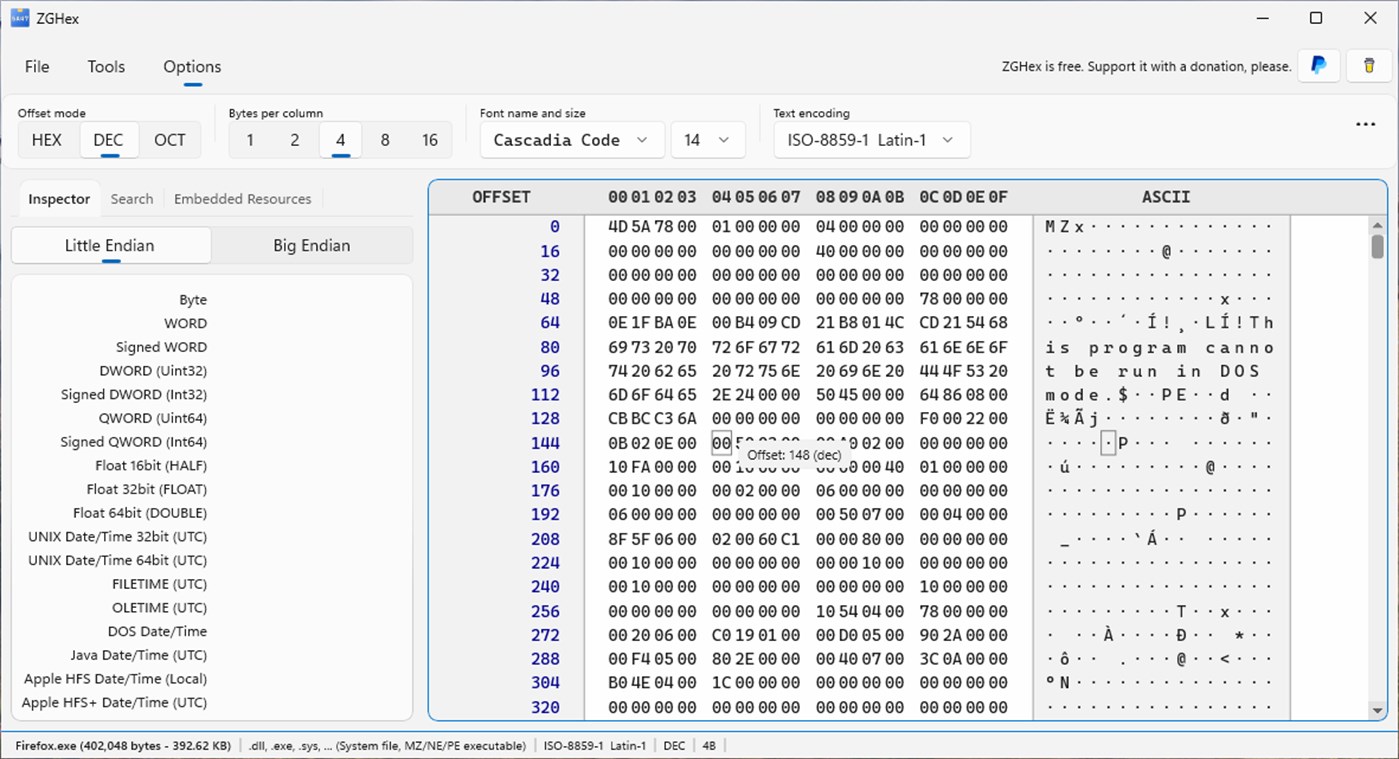1399x759 pixels.
Task: Open the three-dots overflow menu
Action: (x=1366, y=125)
